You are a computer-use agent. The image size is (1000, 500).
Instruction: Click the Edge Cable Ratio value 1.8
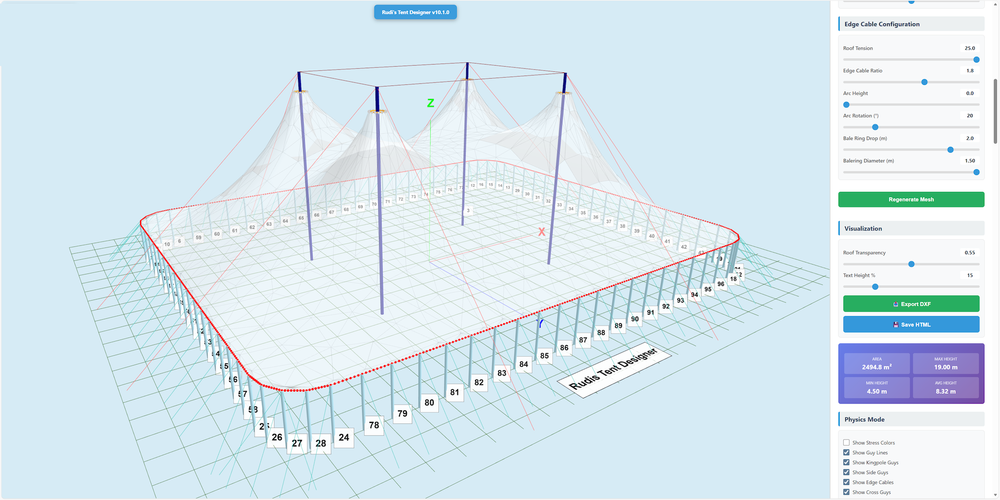[x=969, y=71]
